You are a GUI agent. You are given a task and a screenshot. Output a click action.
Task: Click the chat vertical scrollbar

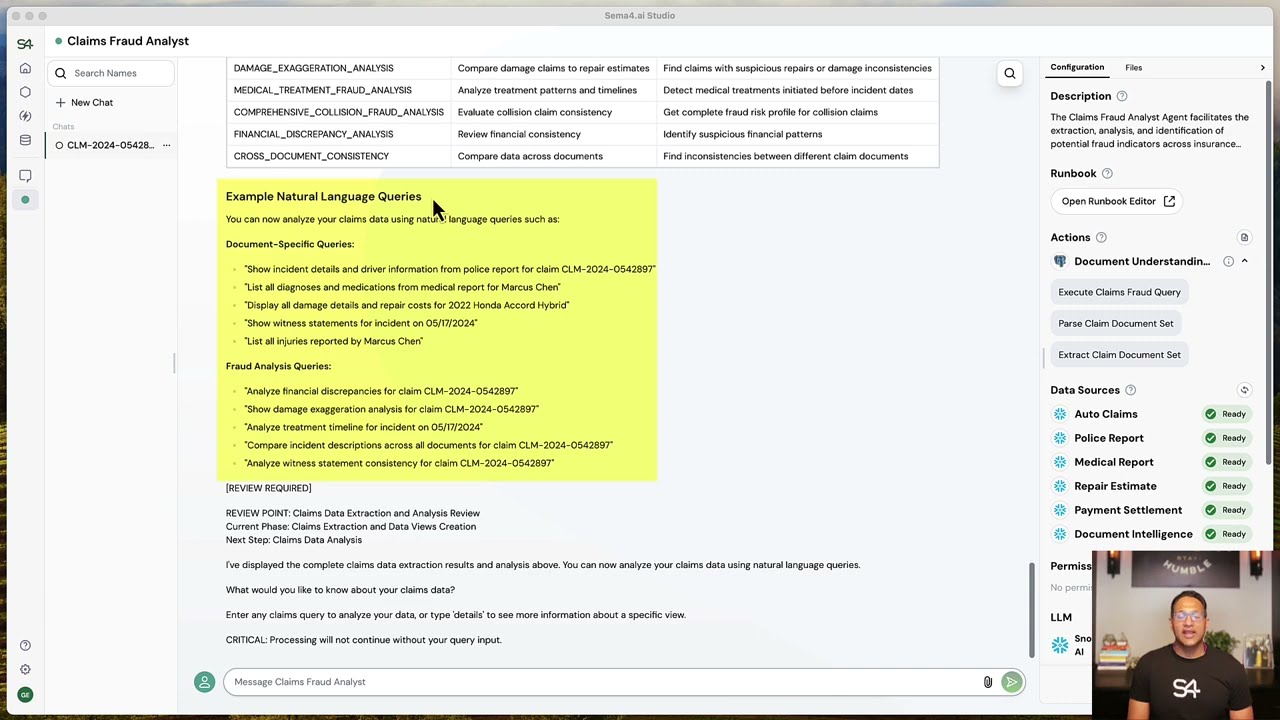(1031, 610)
